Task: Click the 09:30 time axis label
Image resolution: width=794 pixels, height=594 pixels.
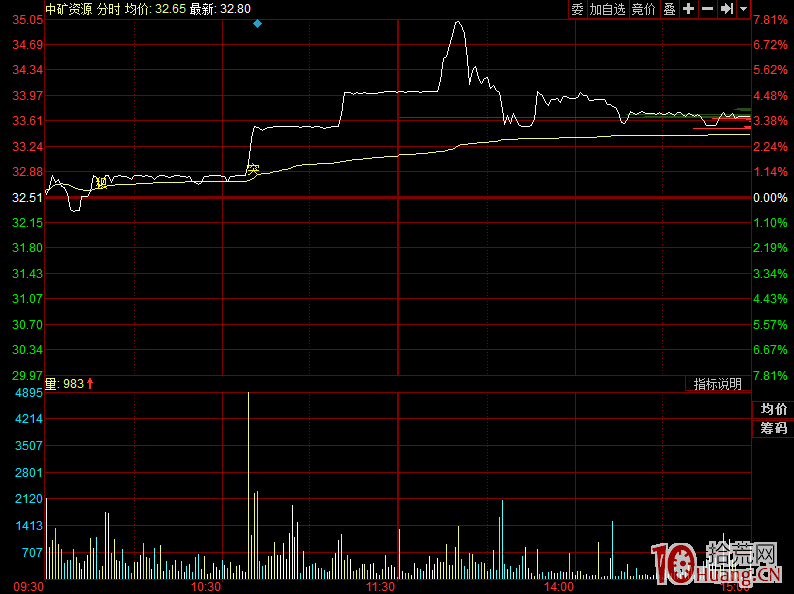Action: (28, 587)
